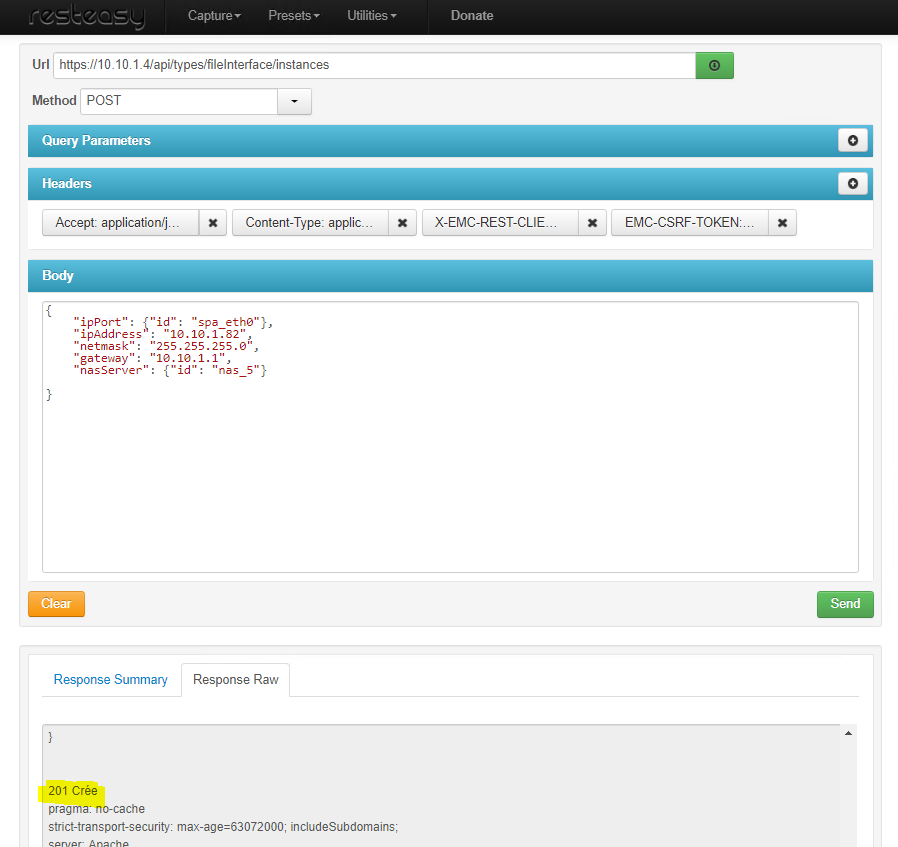
Task: Click the Donate link
Action: 472,16
